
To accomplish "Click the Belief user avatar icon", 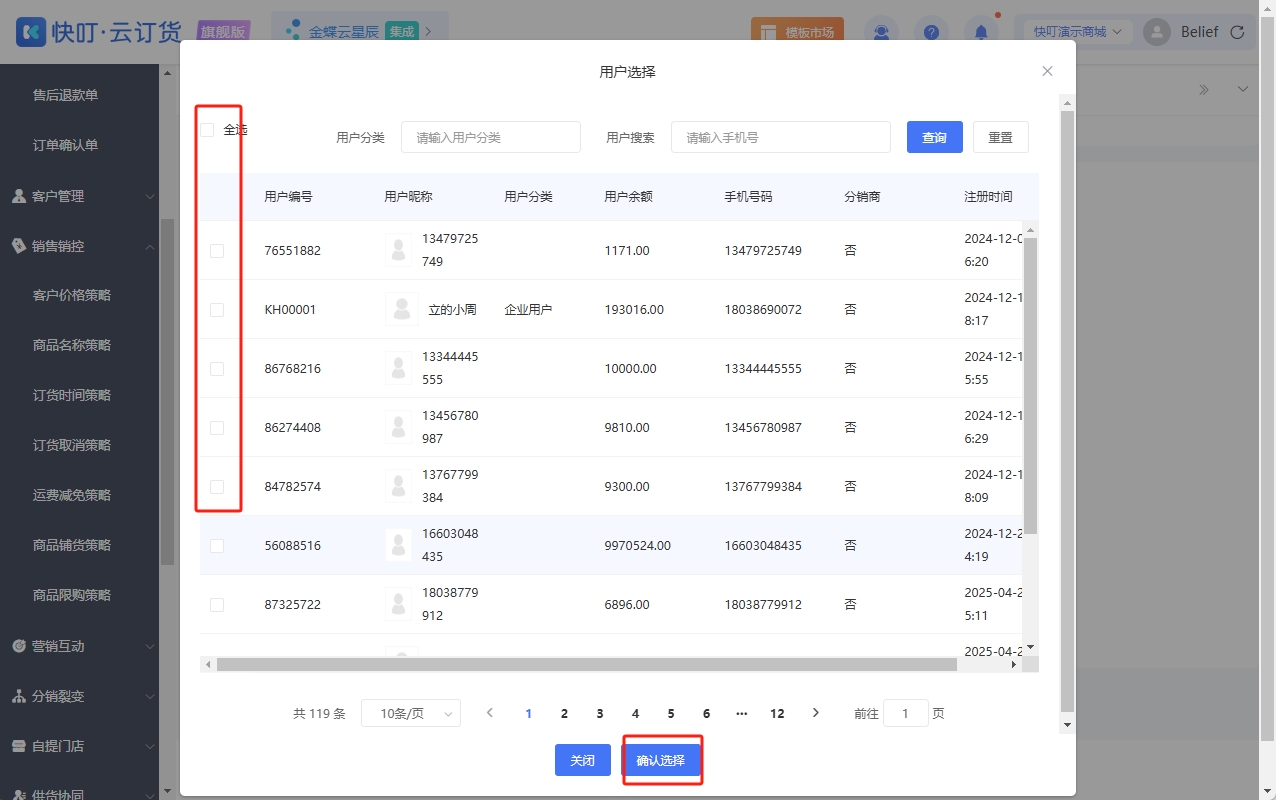I will pos(1157,32).
